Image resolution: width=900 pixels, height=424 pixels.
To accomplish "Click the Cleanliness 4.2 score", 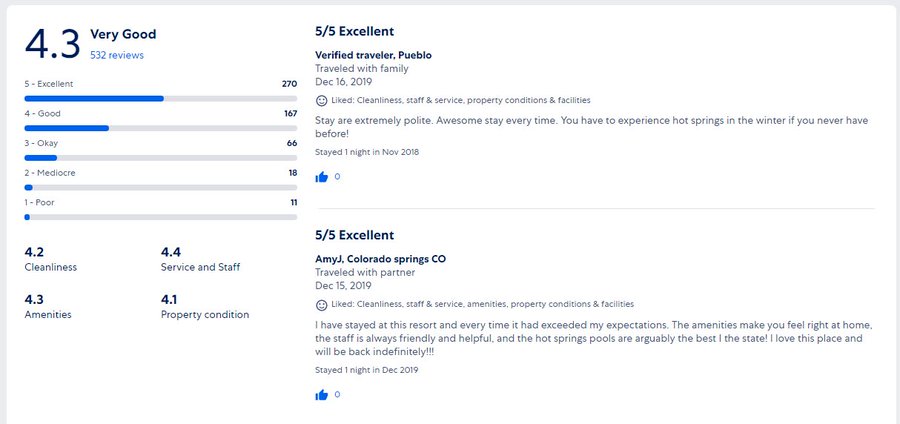I will click(34, 252).
